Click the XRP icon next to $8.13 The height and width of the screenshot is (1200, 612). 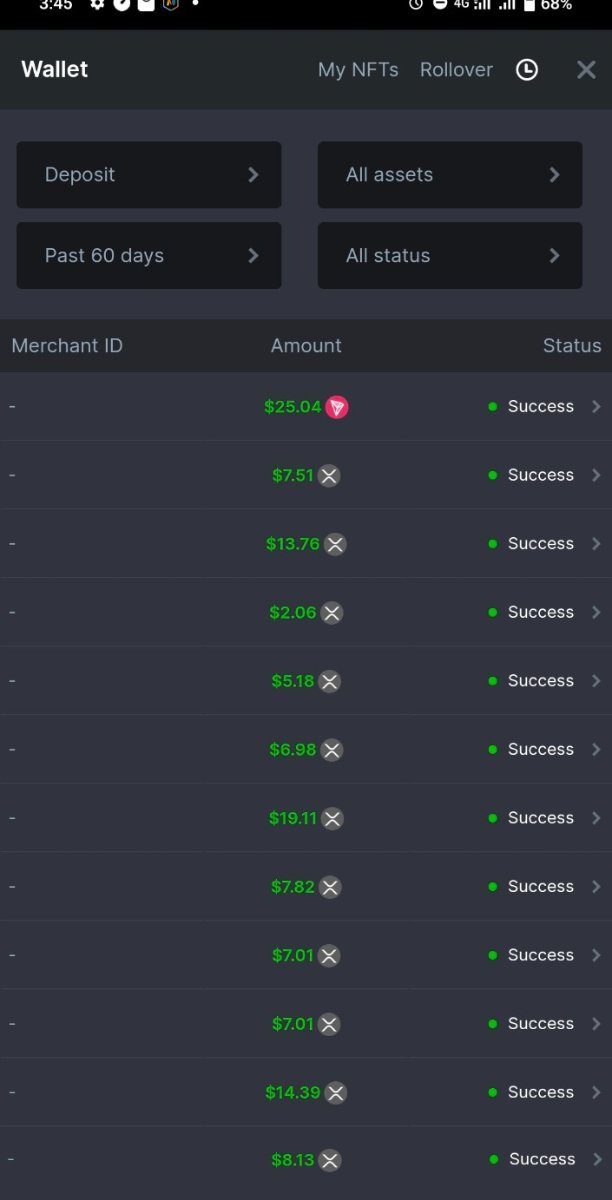[330, 1160]
